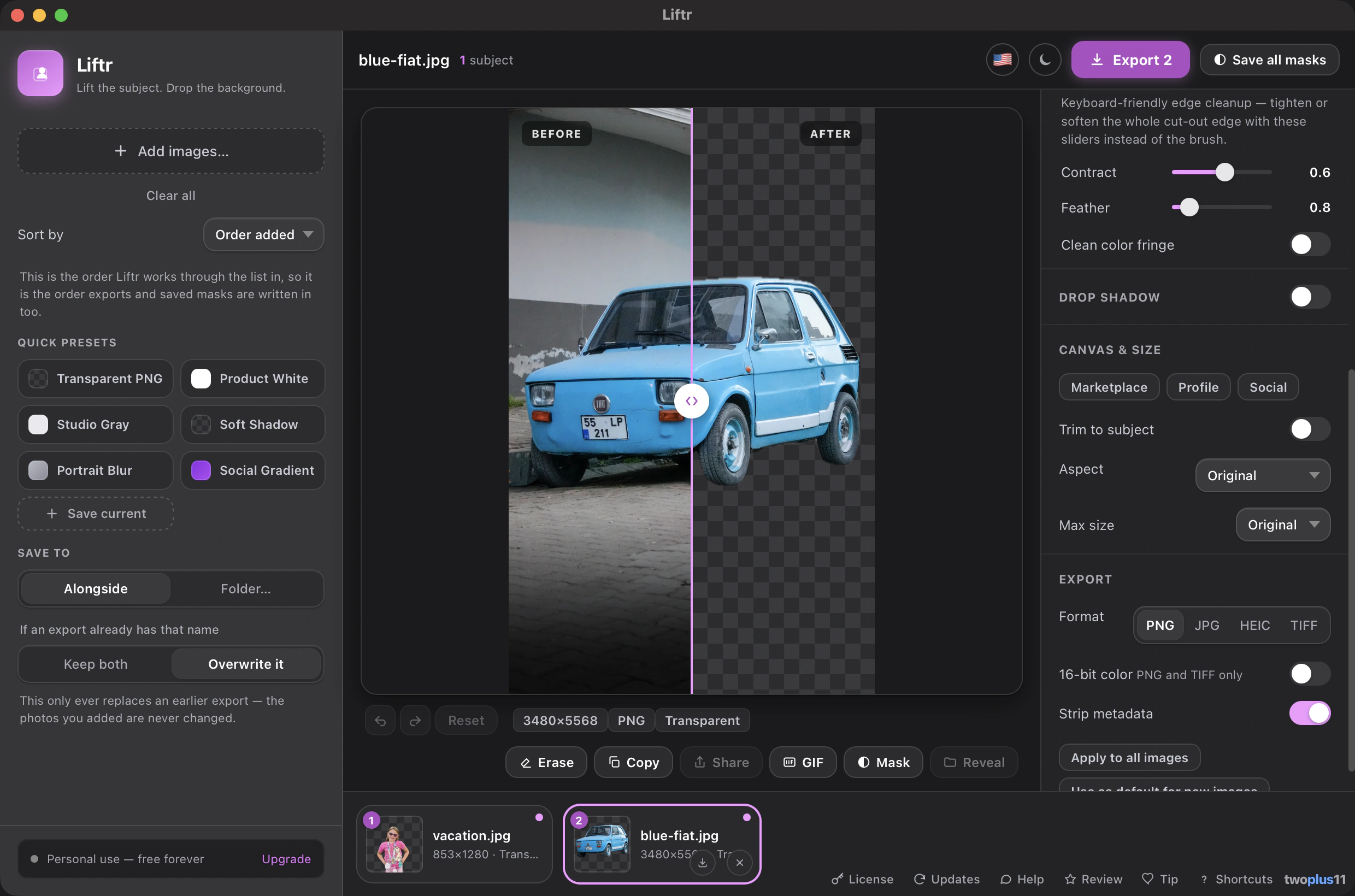Apply the Soft Shadow preset

coord(252,425)
